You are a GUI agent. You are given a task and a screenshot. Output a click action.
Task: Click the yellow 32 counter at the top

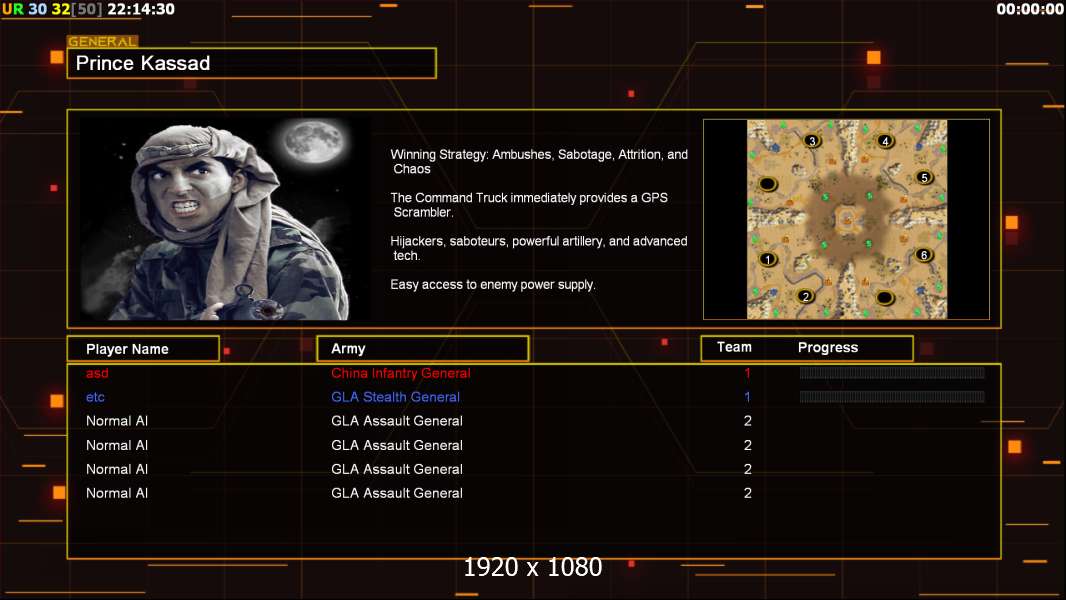[x=61, y=10]
